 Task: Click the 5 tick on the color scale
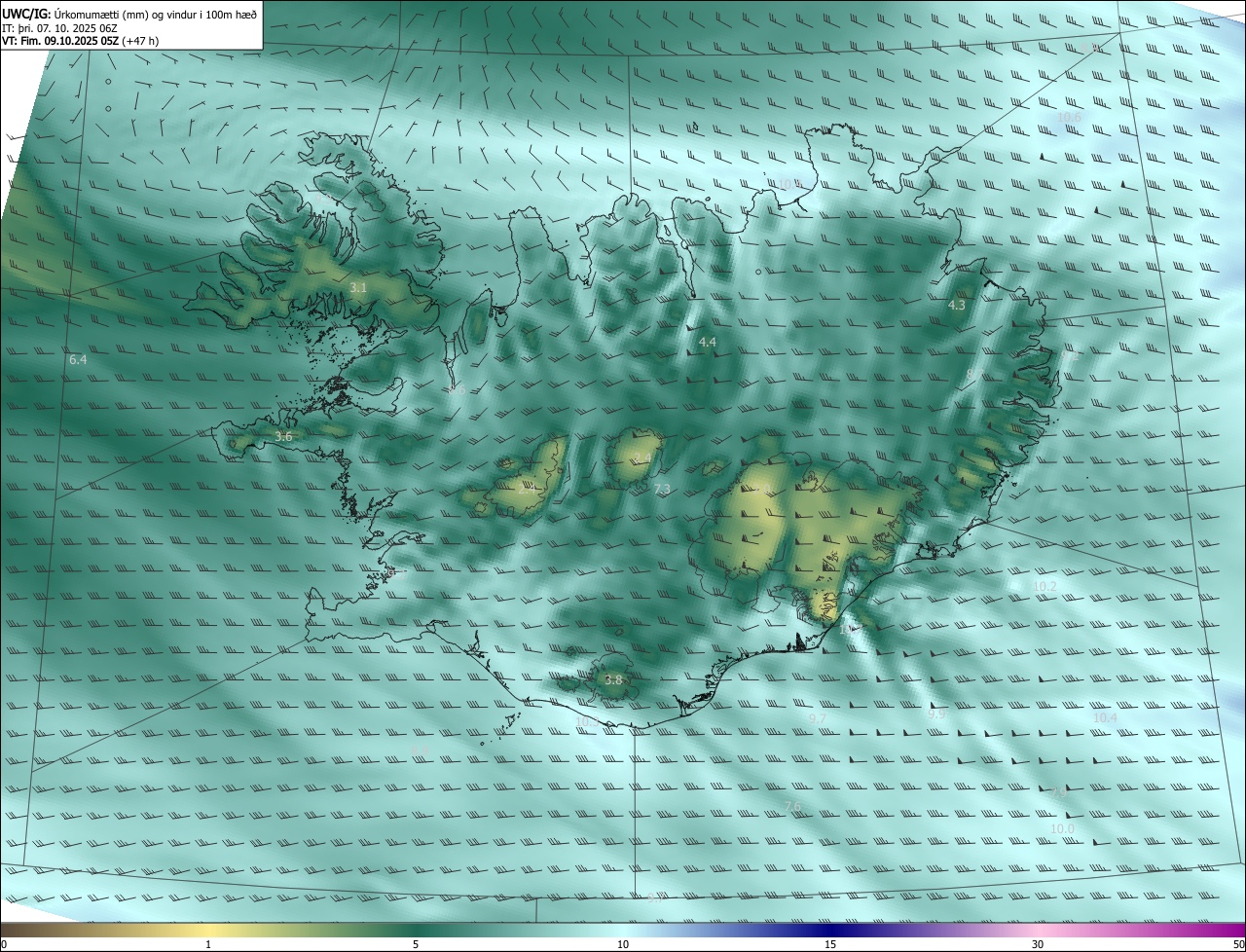416,945
